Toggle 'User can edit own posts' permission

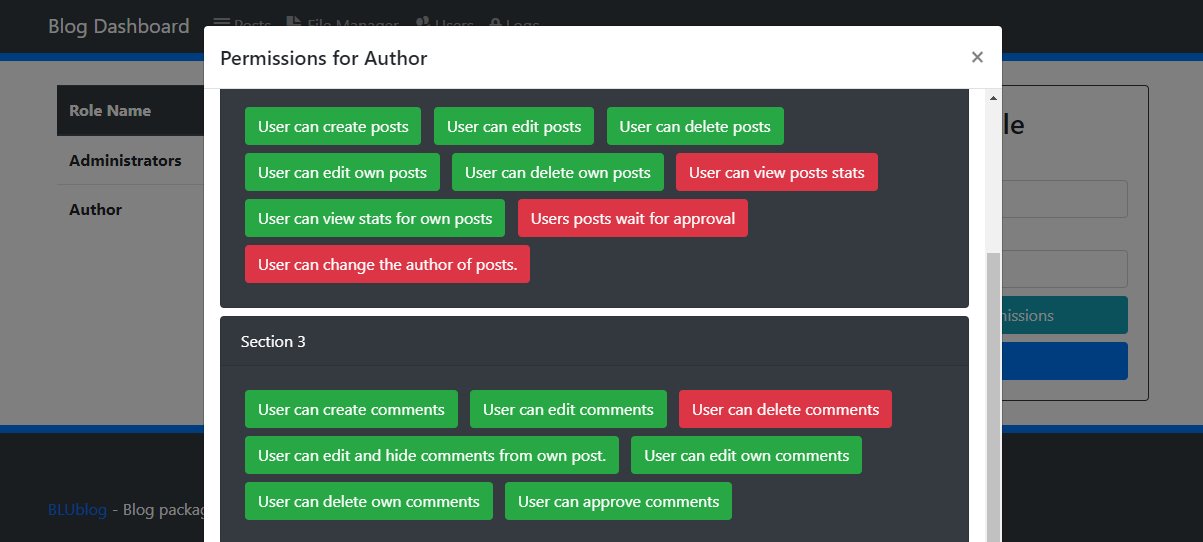pyautogui.click(x=342, y=172)
